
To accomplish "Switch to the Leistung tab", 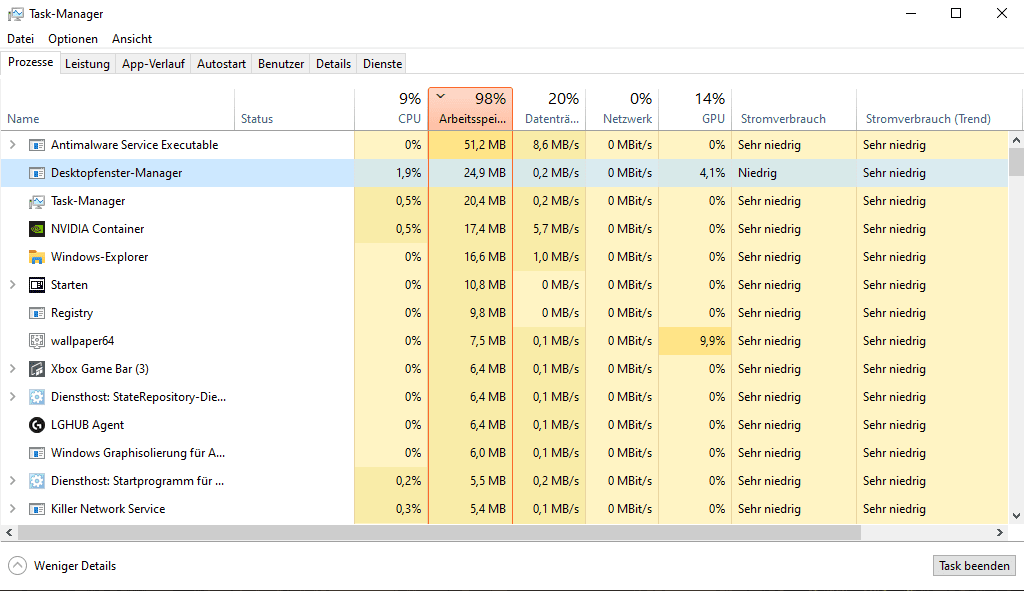I will click(87, 64).
